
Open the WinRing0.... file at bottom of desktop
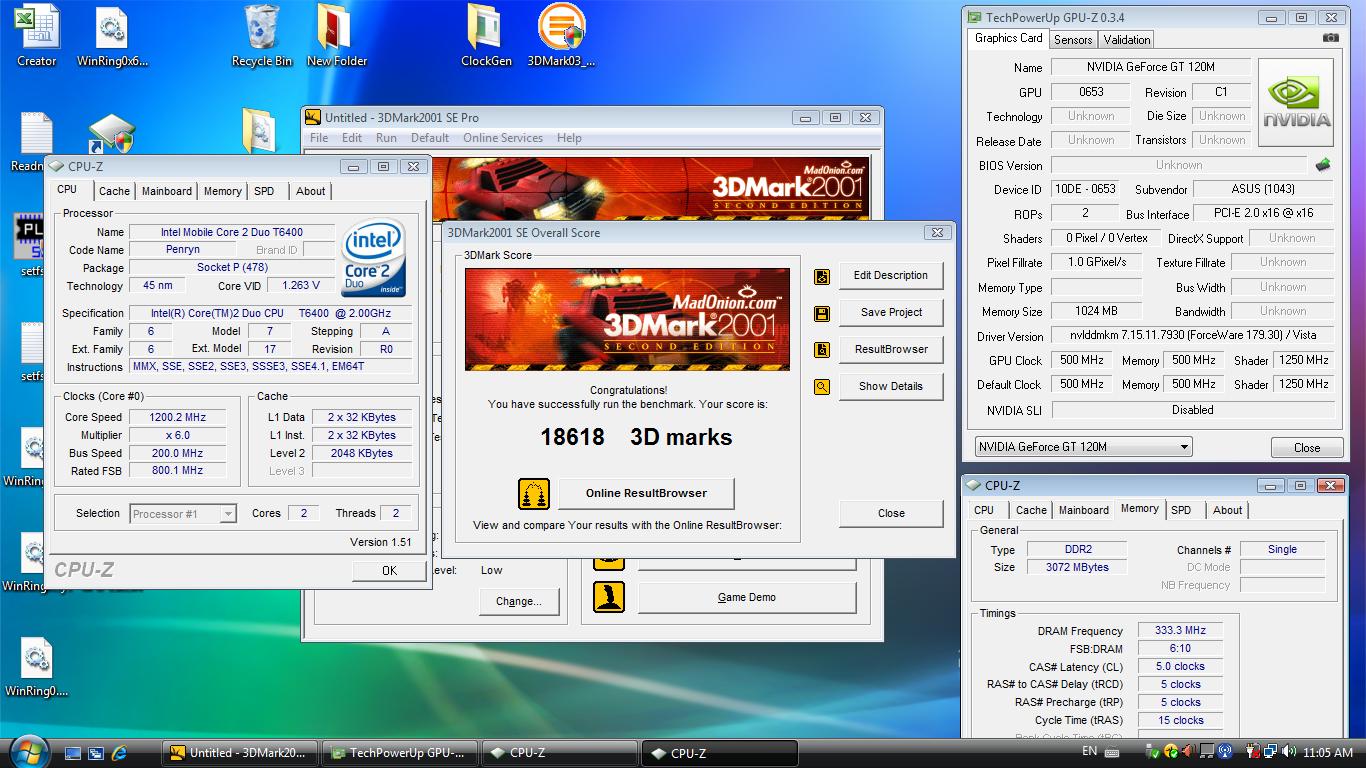click(36, 668)
